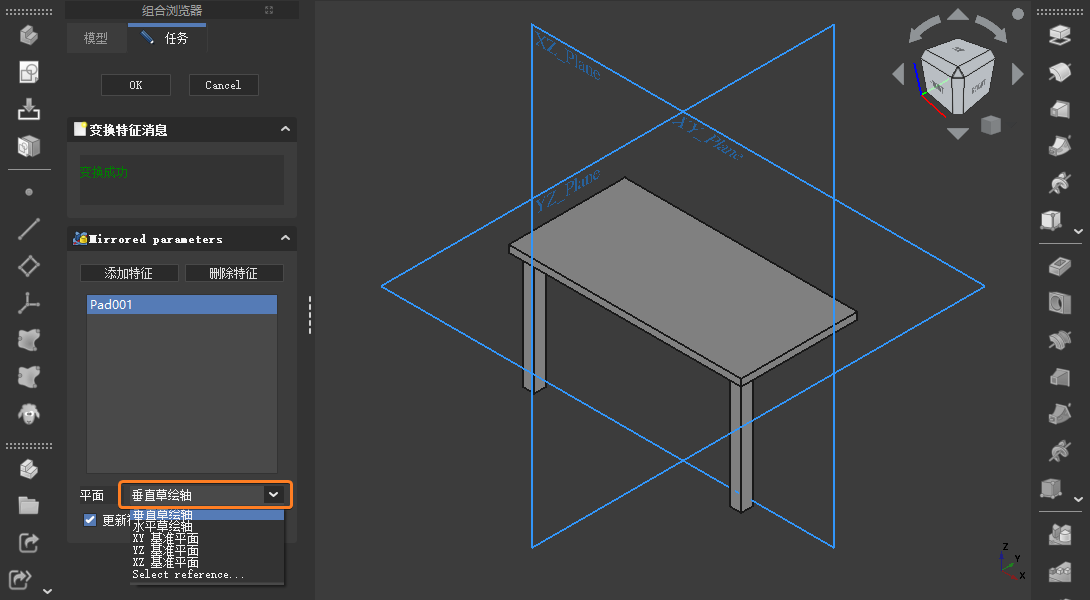Click the datum point tool icon
Screen dimensions: 1090x600
point(28,191)
